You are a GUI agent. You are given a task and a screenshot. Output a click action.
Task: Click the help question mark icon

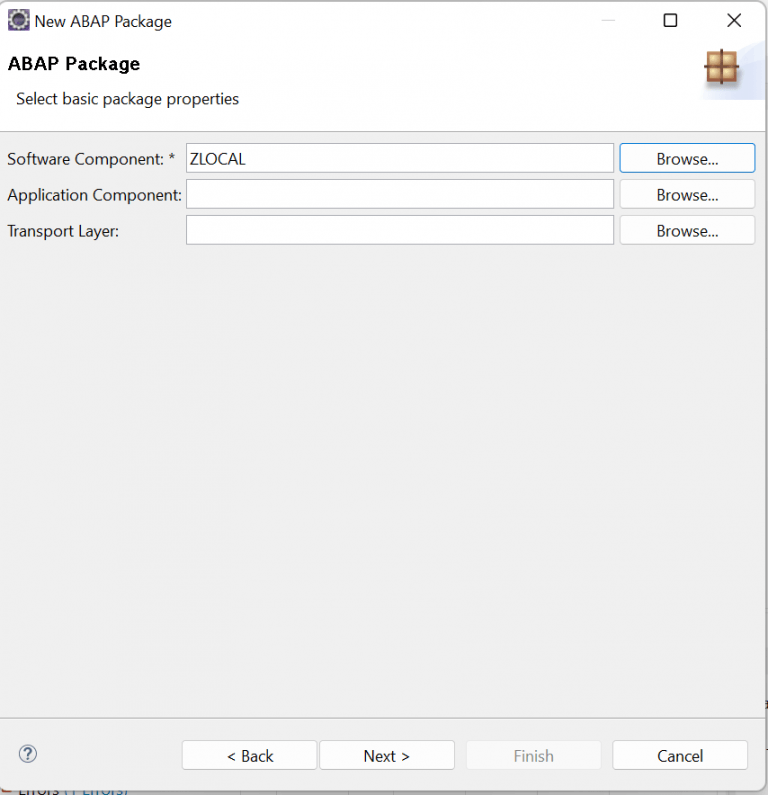[28, 754]
